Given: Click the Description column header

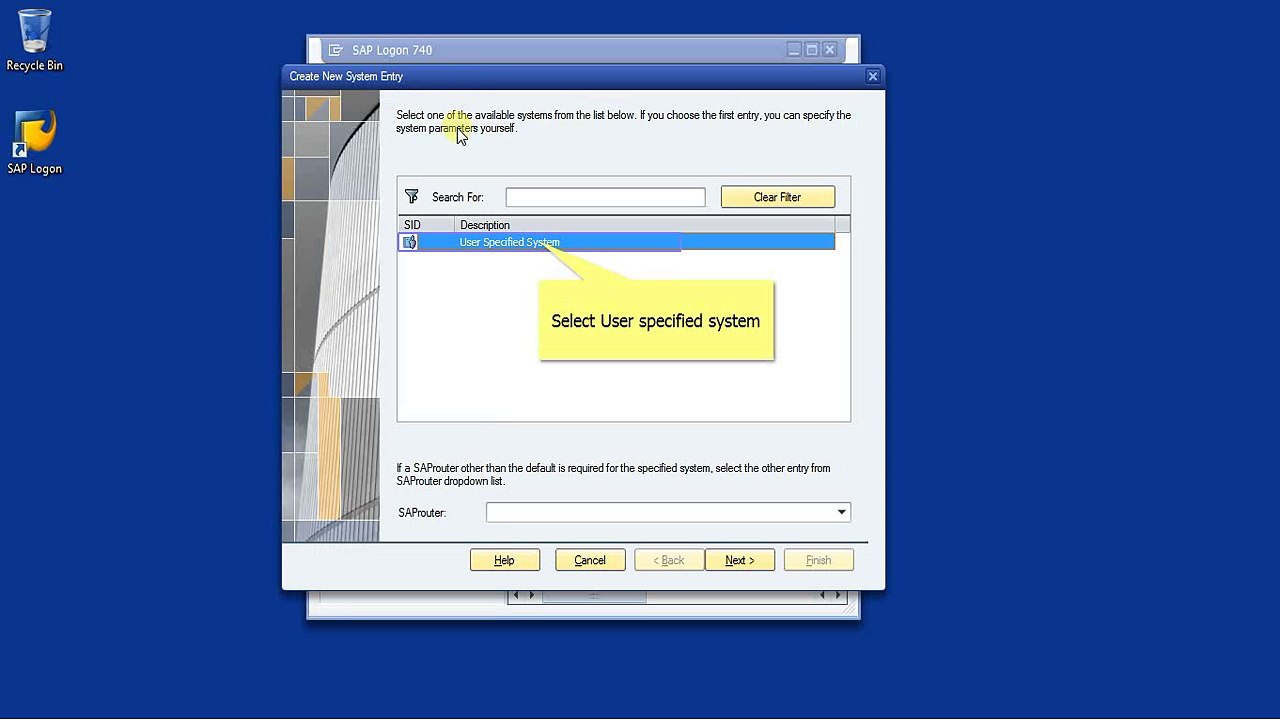Looking at the screenshot, I should pos(645,225).
